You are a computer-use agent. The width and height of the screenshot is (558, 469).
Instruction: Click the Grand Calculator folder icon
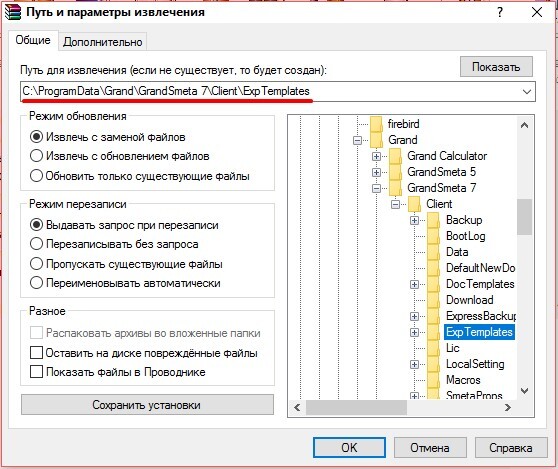click(395, 156)
